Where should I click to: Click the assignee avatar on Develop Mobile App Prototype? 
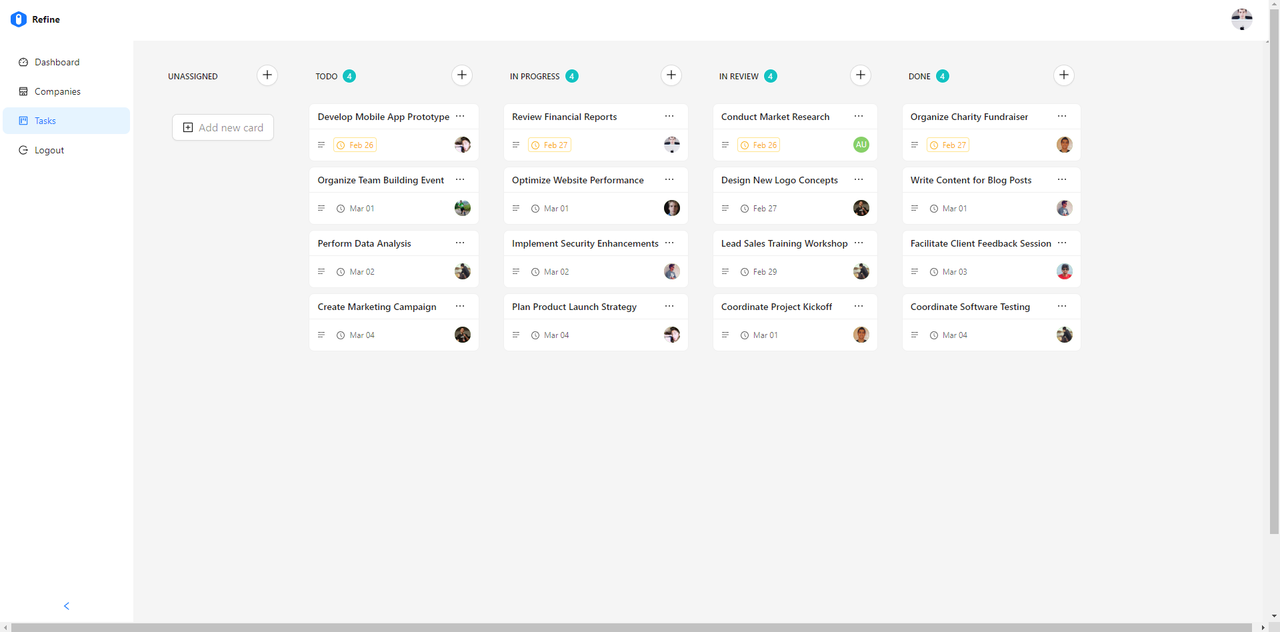[462, 145]
